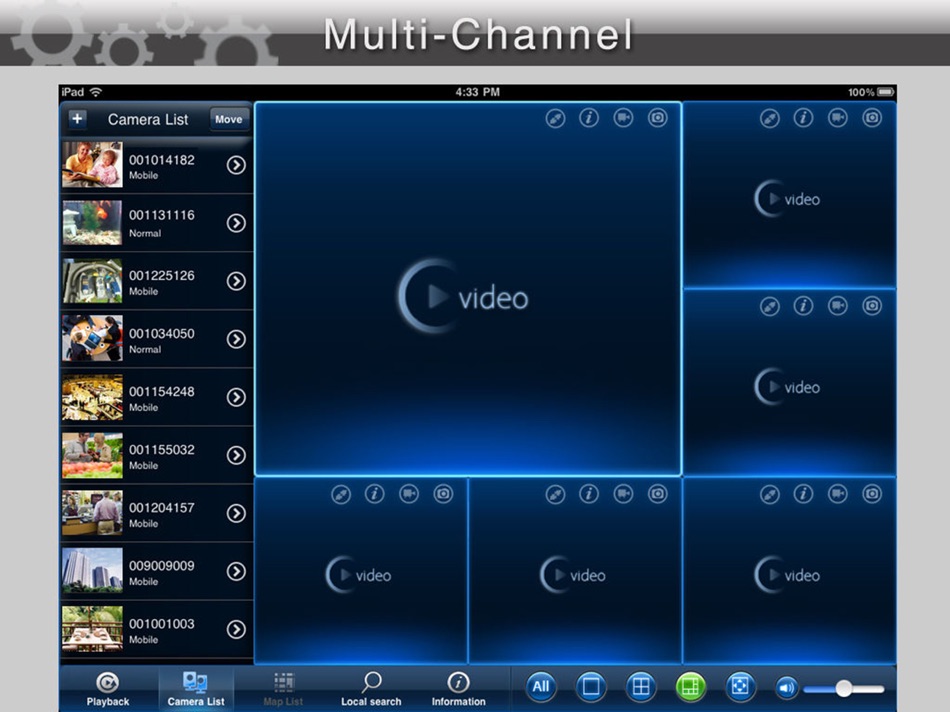
Task: Open info for the bottom-right video pane
Action: [803, 494]
